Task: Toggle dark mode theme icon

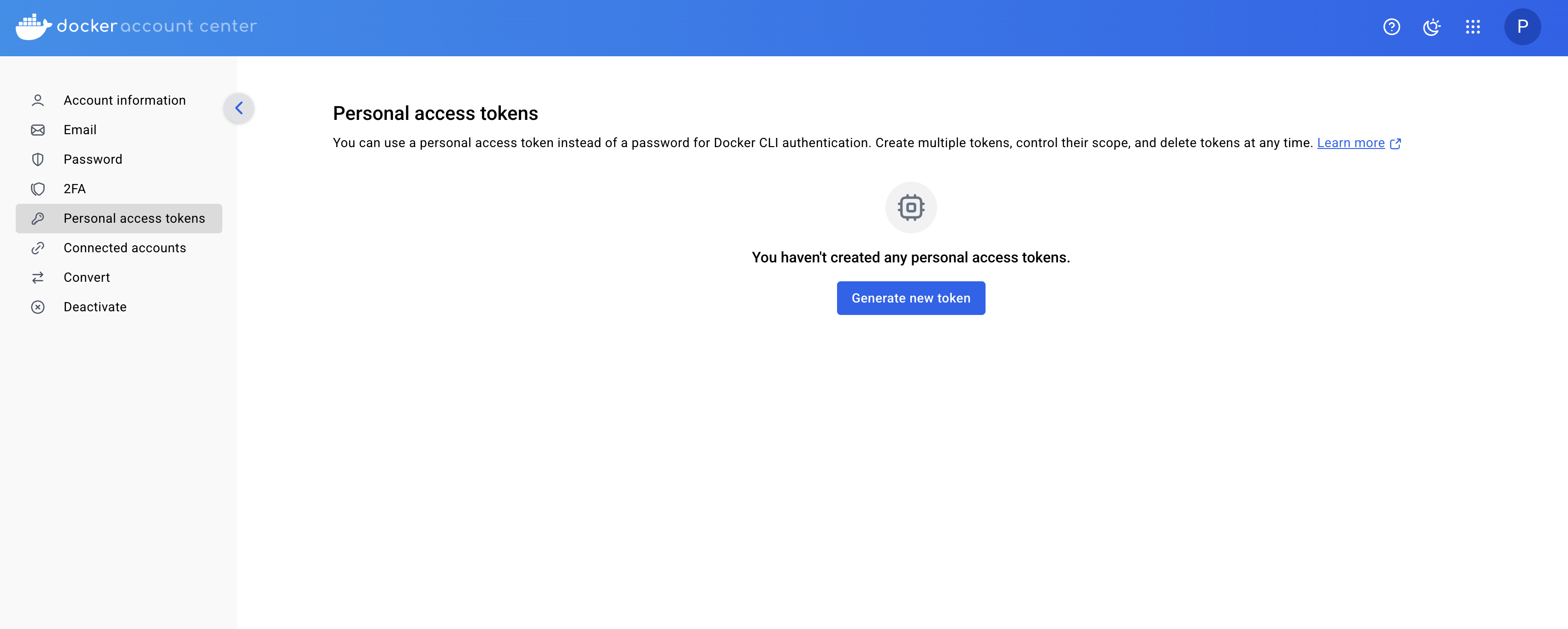Action: (1431, 27)
